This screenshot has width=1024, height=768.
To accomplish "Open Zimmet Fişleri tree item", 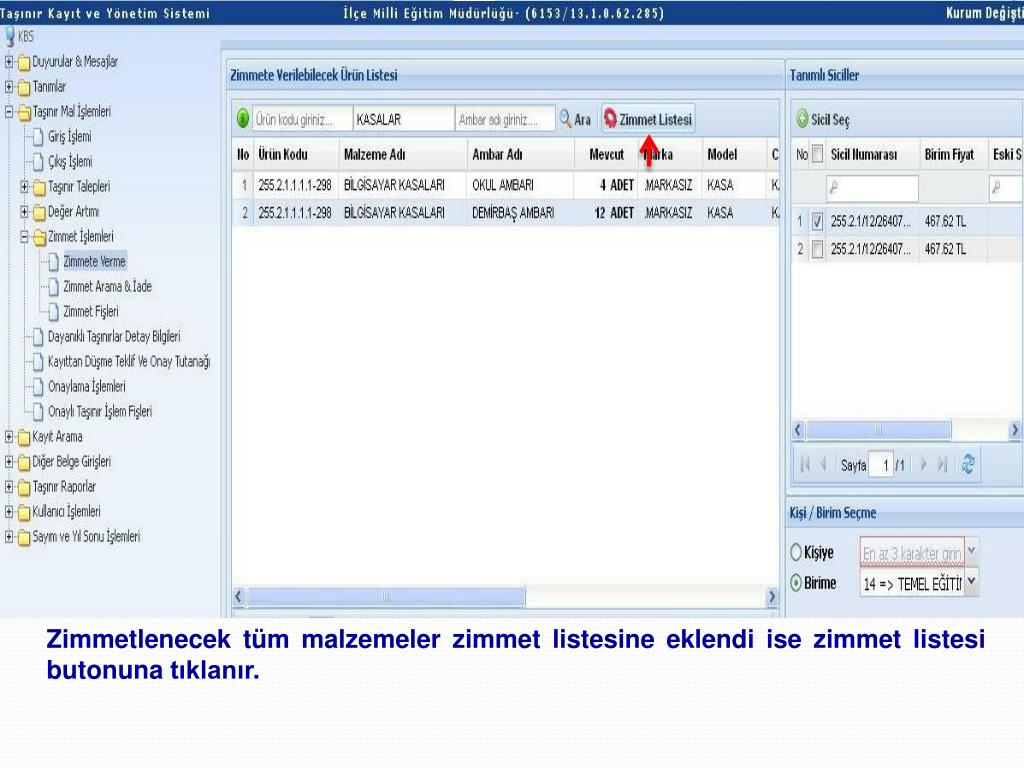I will pos(91,312).
